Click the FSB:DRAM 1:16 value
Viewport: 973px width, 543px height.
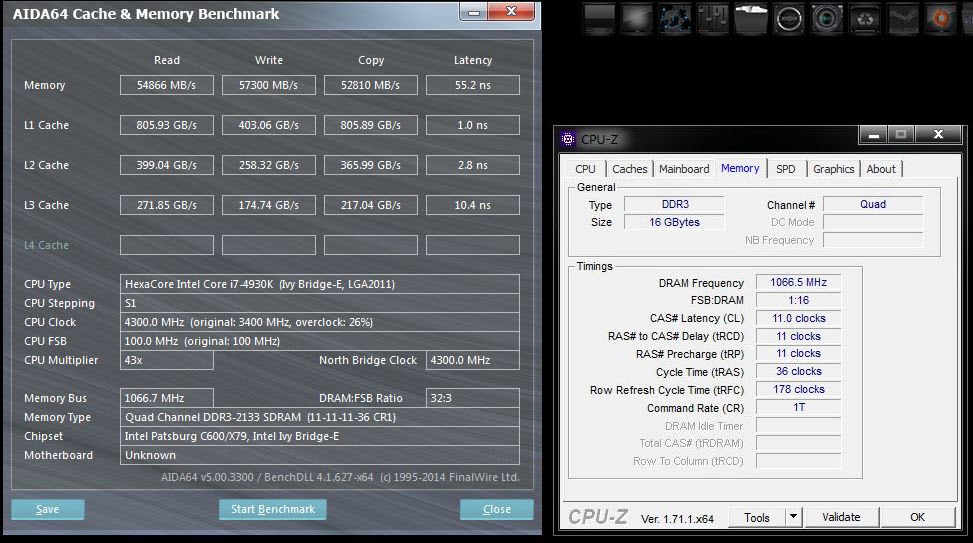[x=799, y=300]
